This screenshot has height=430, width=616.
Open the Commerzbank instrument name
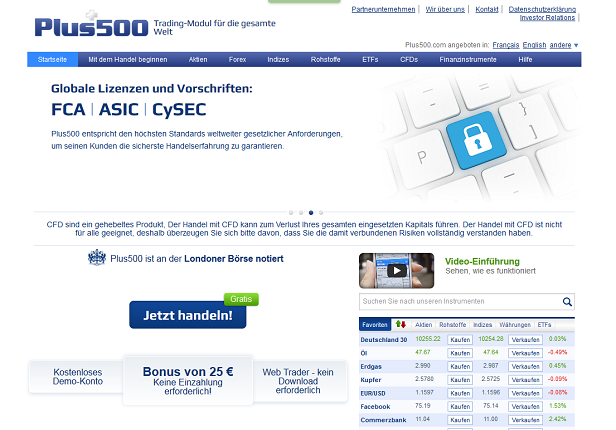pos(383,420)
